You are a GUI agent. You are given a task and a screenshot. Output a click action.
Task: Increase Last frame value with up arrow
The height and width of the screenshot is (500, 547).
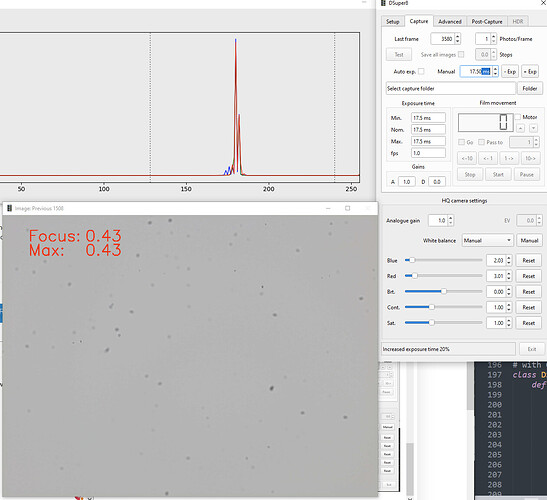(x=458, y=36)
